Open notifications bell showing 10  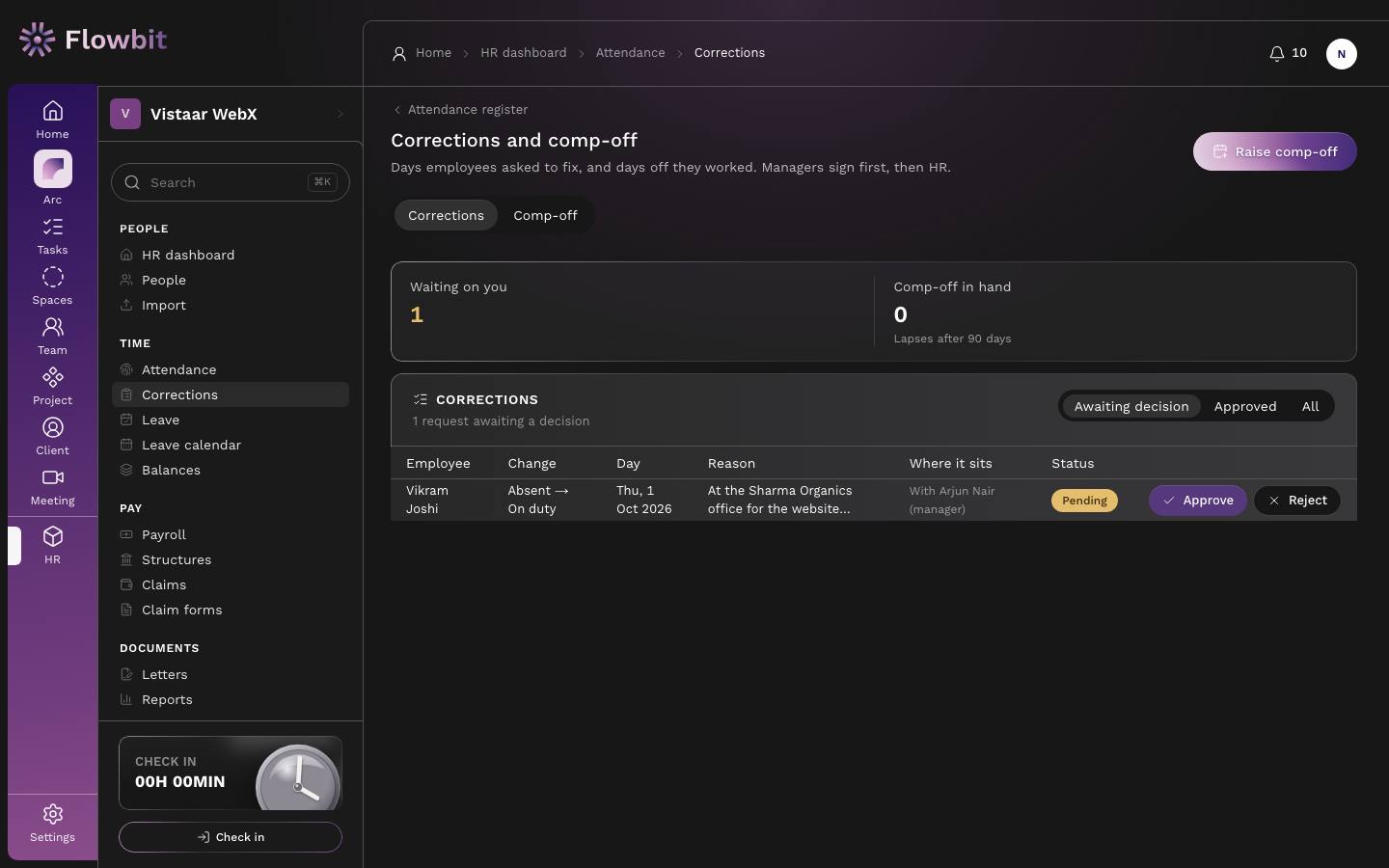(1288, 53)
